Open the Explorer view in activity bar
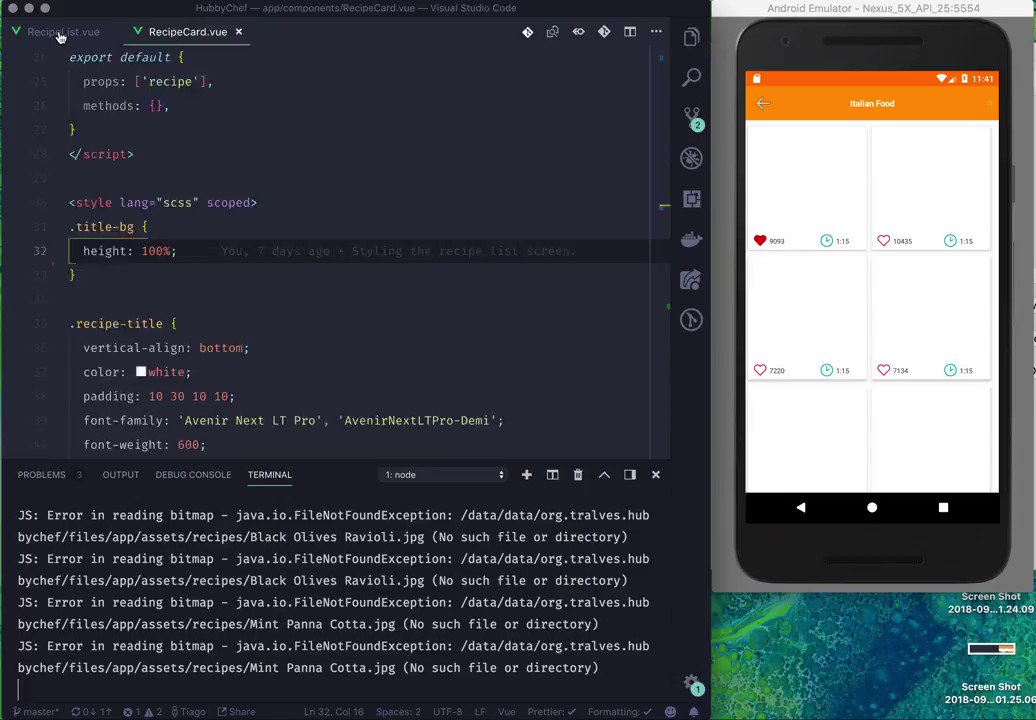The height and width of the screenshot is (720, 1036). pyautogui.click(x=691, y=37)
